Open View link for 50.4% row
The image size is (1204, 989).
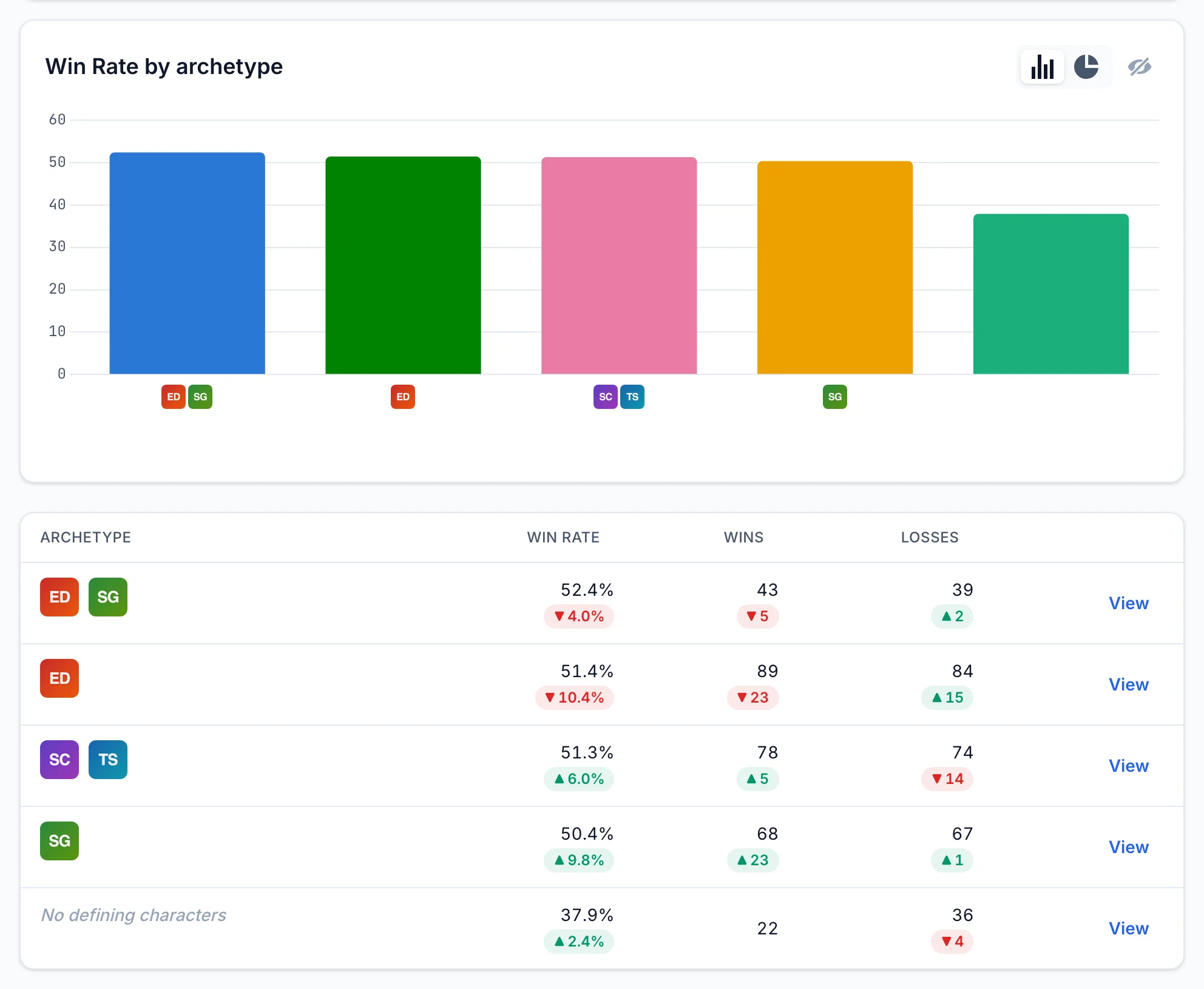pyautogui.click(x=1129, y=847)
